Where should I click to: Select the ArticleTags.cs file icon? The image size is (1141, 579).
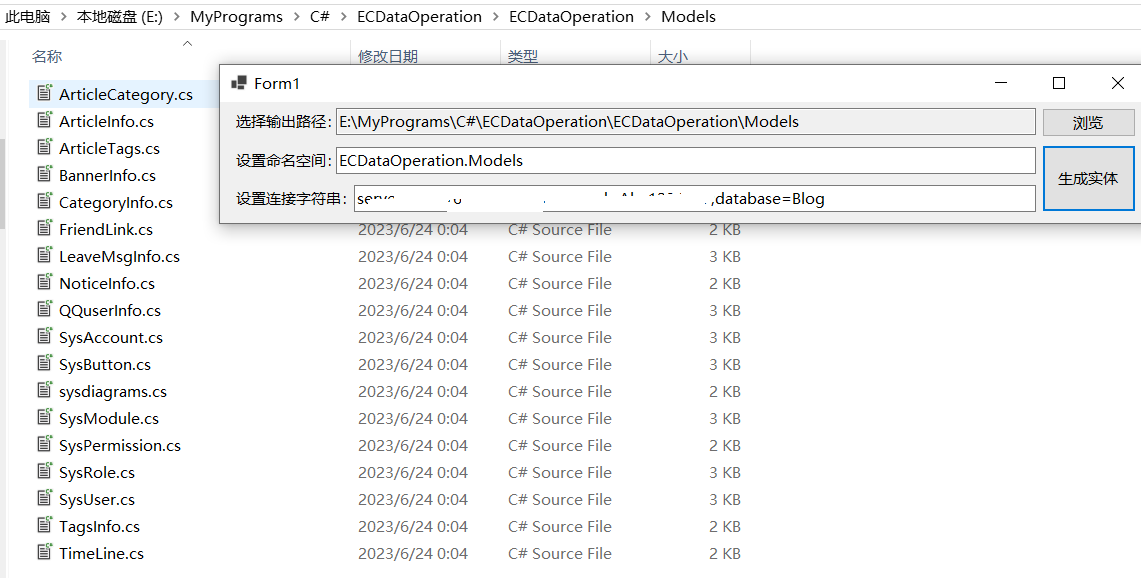point(45,146)
